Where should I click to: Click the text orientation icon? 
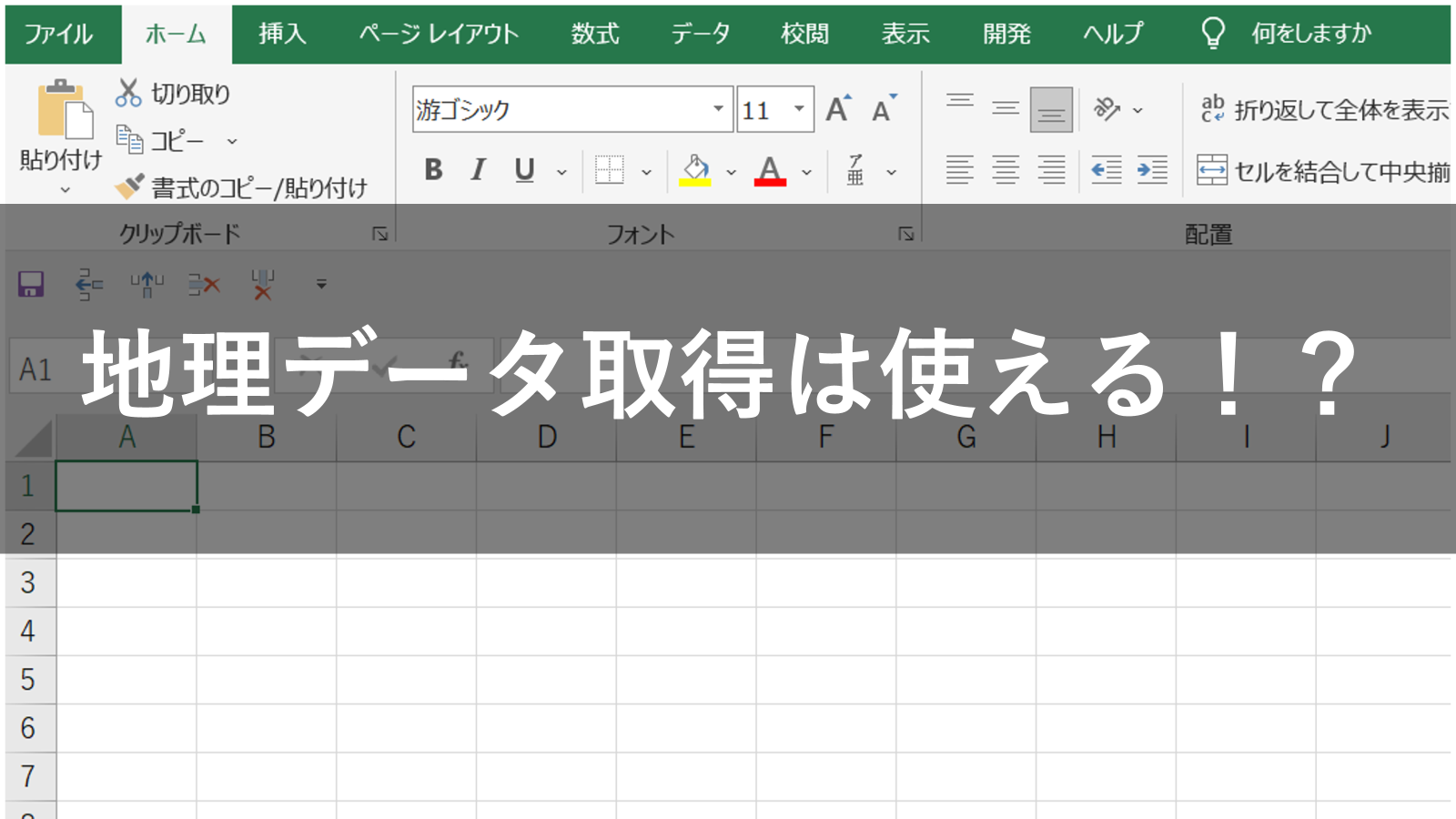pyautogui.click(x=1106, y=109)
